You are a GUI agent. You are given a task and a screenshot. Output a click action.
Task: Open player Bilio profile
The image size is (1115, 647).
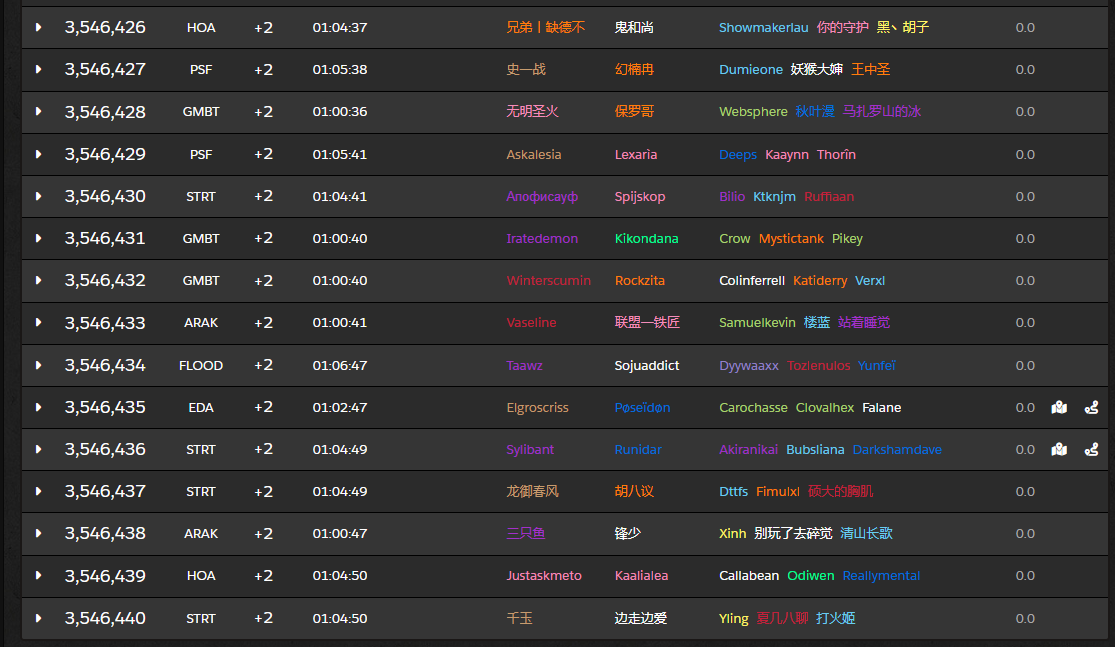point(732,196)
